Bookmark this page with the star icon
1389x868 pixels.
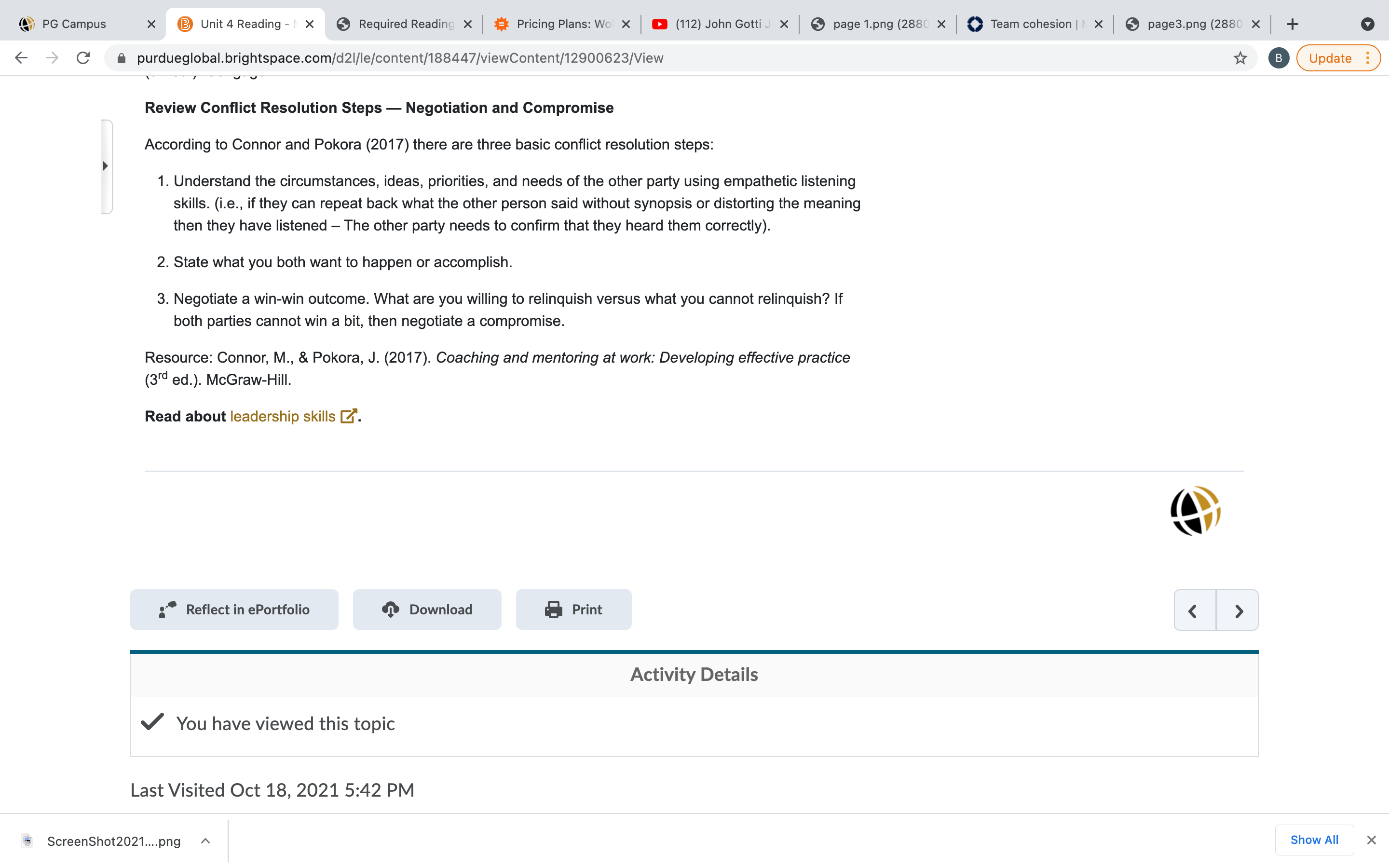click(1240, 58)
